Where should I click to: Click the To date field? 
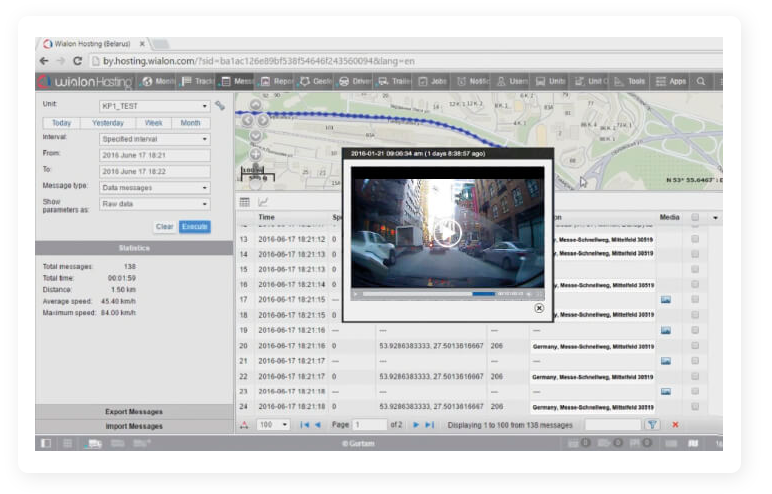(x=155, y=172)
